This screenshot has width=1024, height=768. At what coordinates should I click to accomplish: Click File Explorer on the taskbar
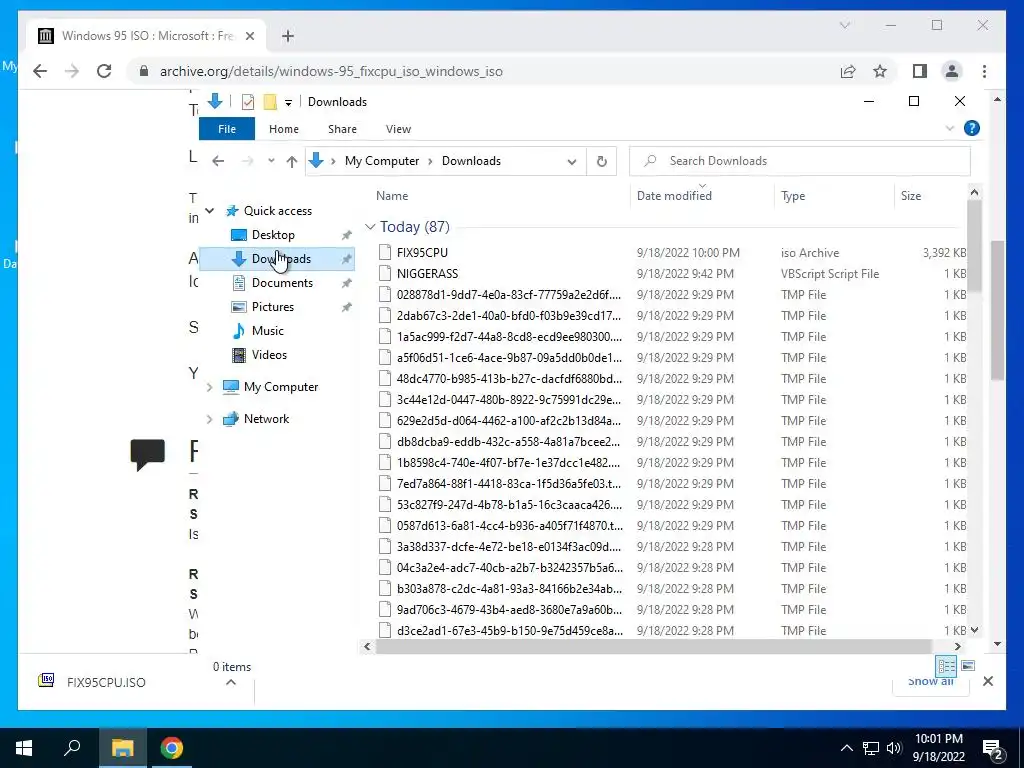tap(122, 748)
